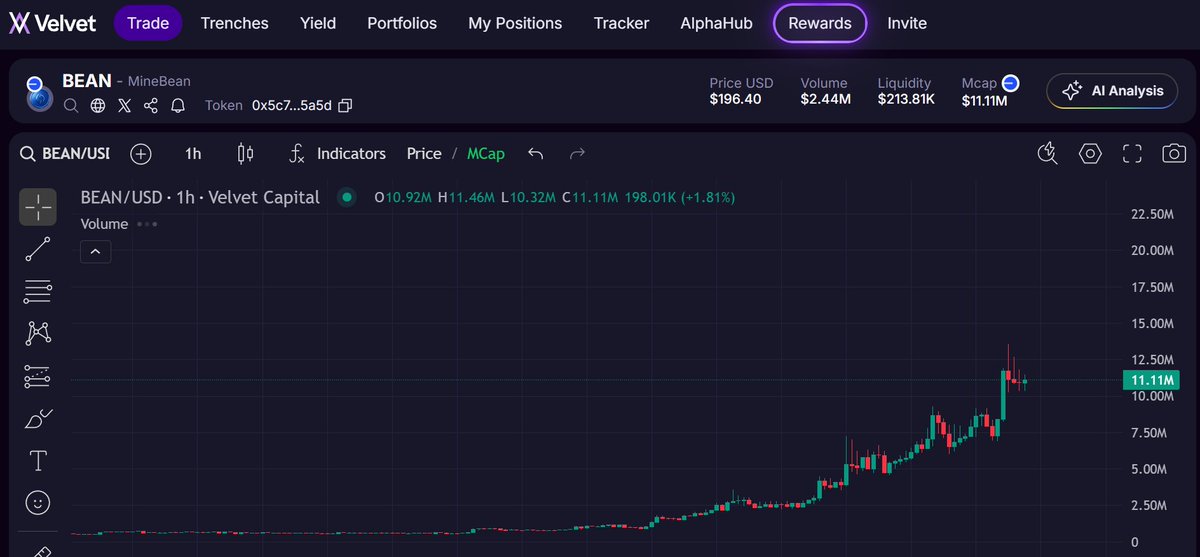The height and width of the screenshot is (557, 1200).
Task: Open the Invite page
Action: (x=907, y=23)
